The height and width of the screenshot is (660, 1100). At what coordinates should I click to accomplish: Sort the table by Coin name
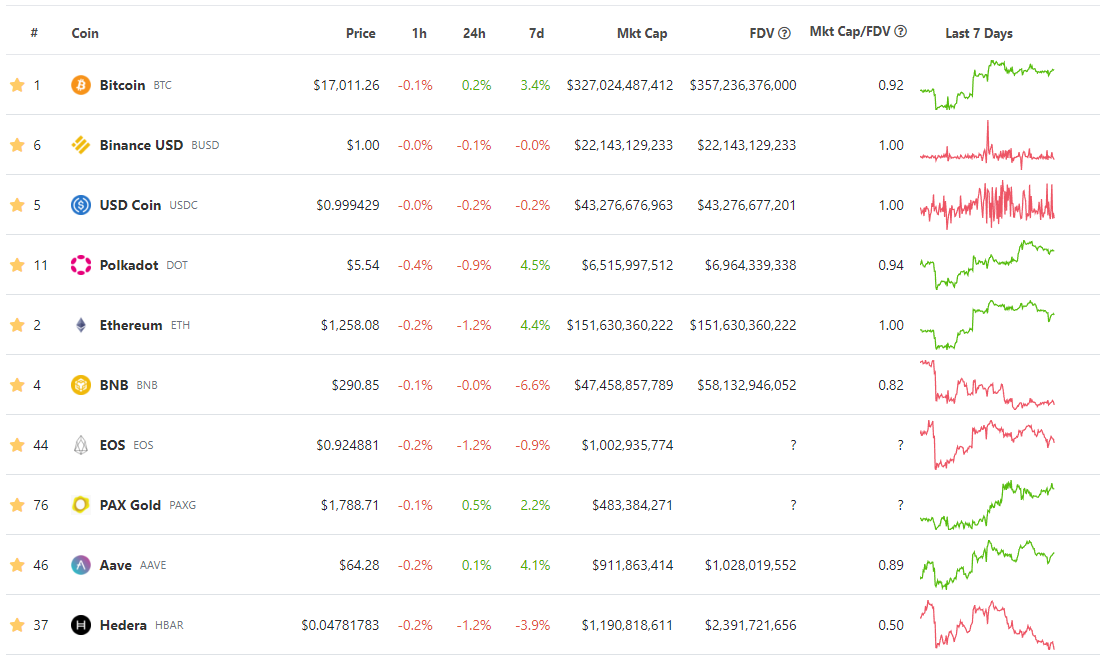[x=85, y=33]
